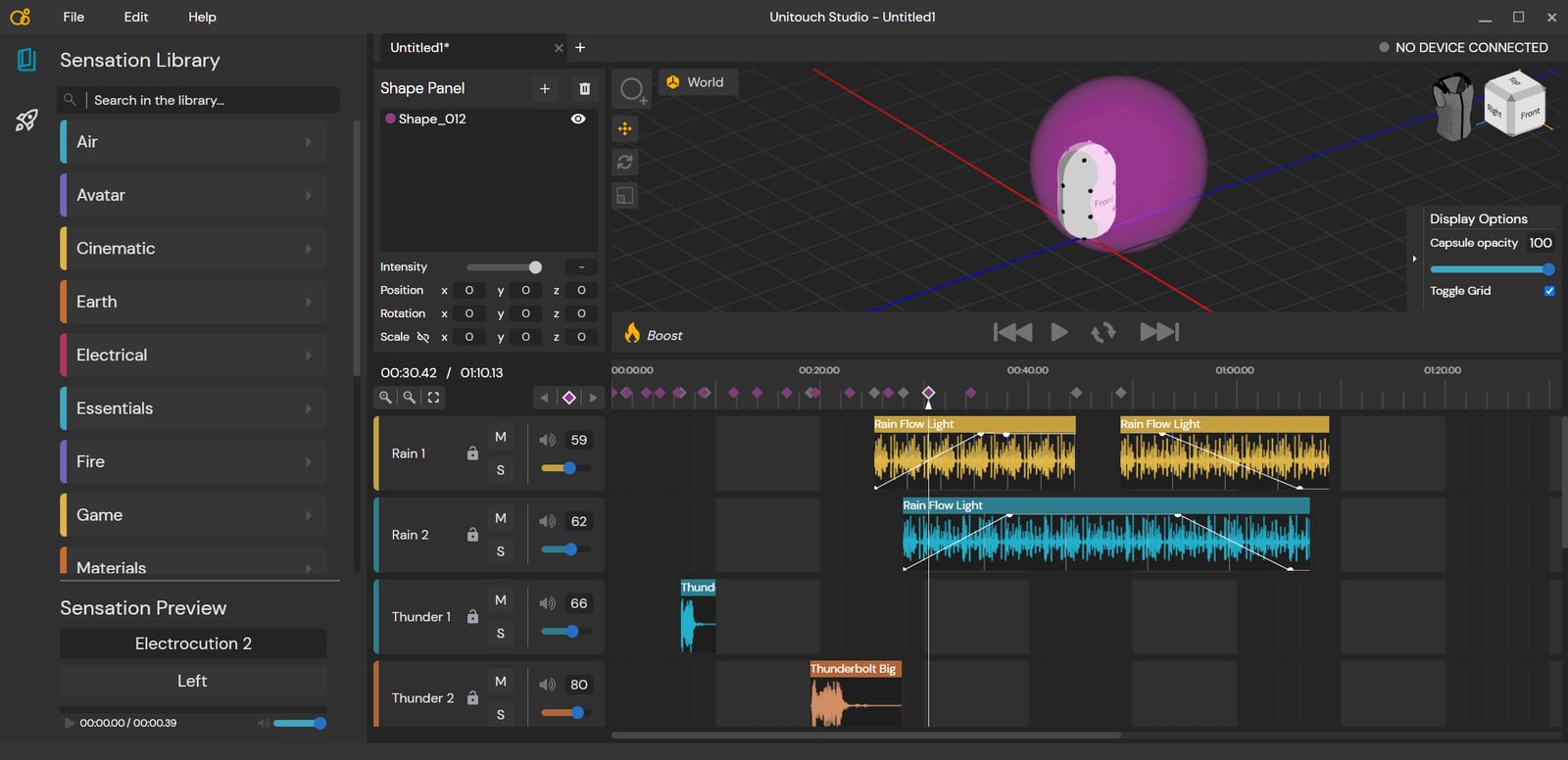Open the Sensation Library book icon
The width and height of the screenshot is (1568, 760).
coord(26,60)
